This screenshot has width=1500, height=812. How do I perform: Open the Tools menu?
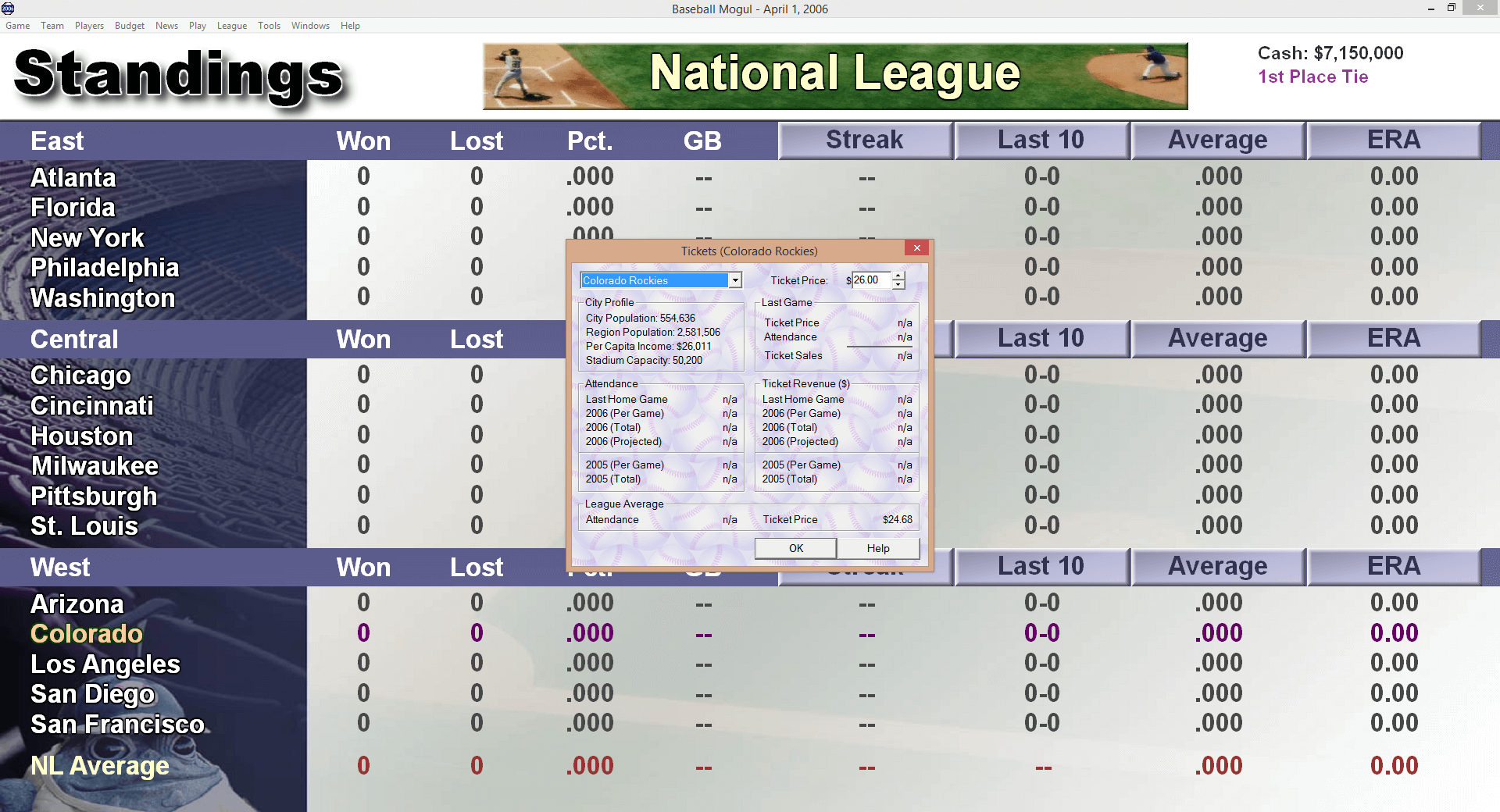click(x=269, y=26)
